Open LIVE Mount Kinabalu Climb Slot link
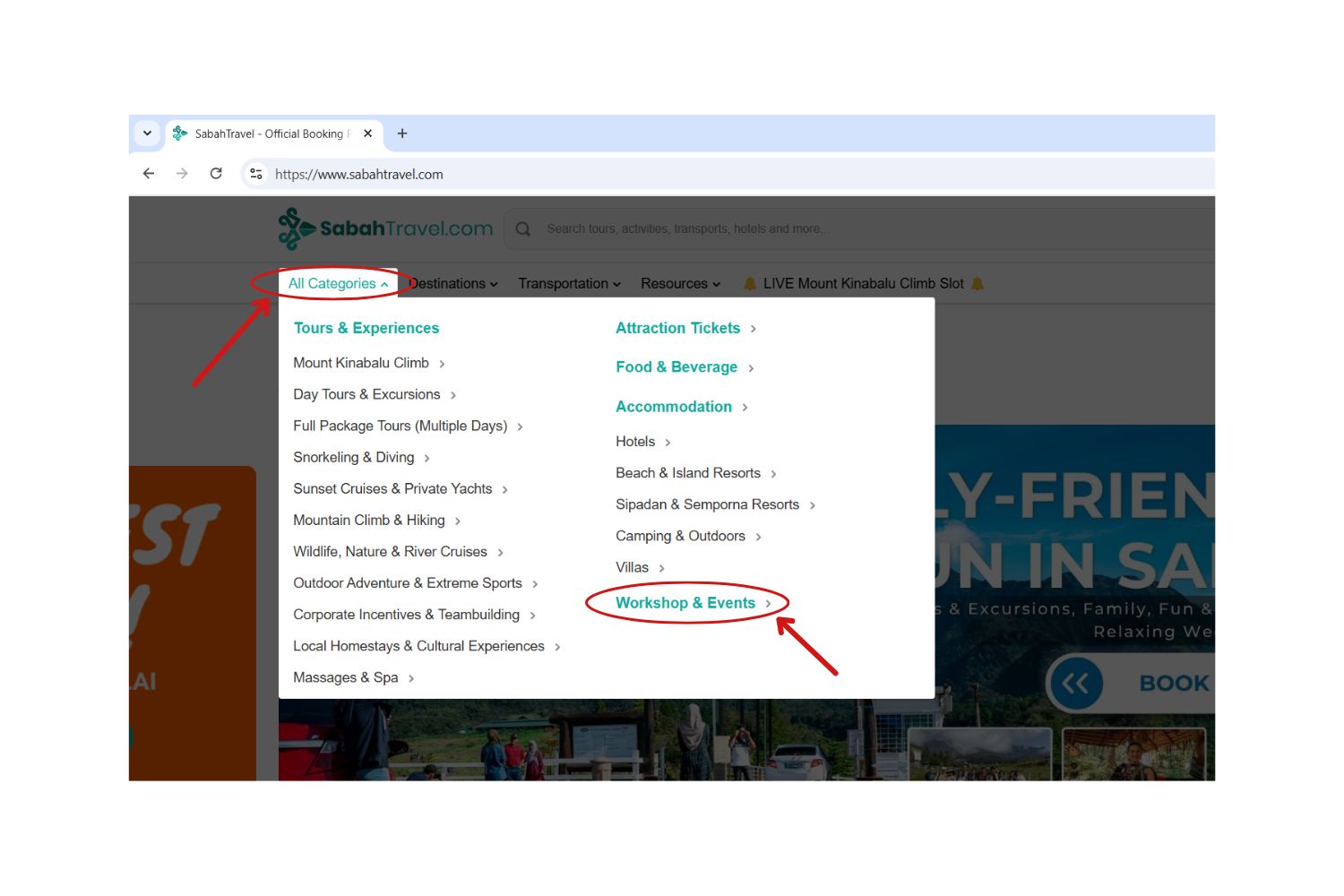The width and height of the screenshot is (1344, 896). pos(863,284)
